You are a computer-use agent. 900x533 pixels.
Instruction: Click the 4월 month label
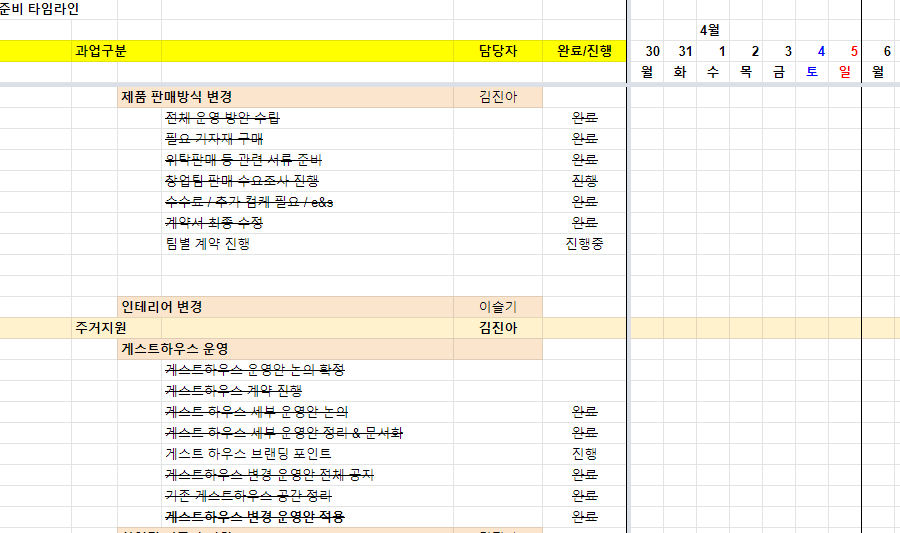(x=709, y=30)
